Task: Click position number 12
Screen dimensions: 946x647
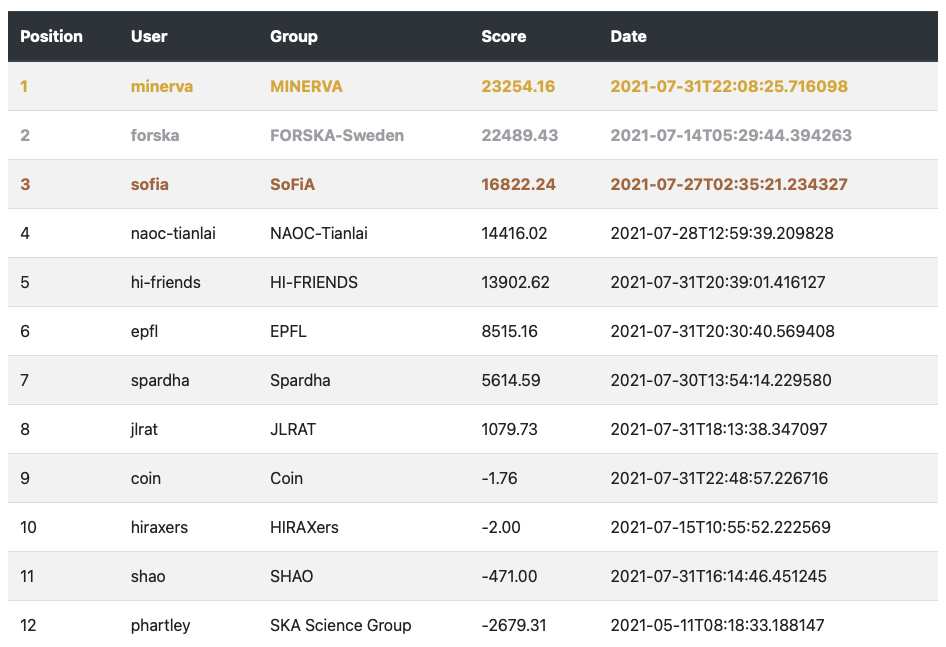Action: [28, 625]
